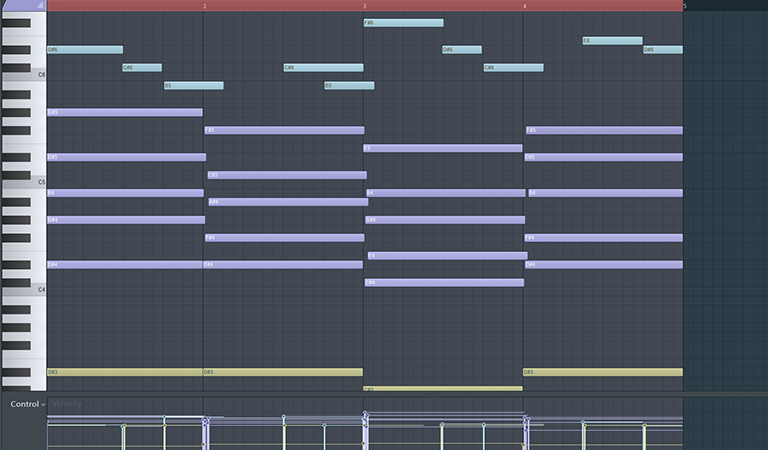Select the C#5 note in bar 2
The width and height of the screenshot is (768, 450).
286,175
